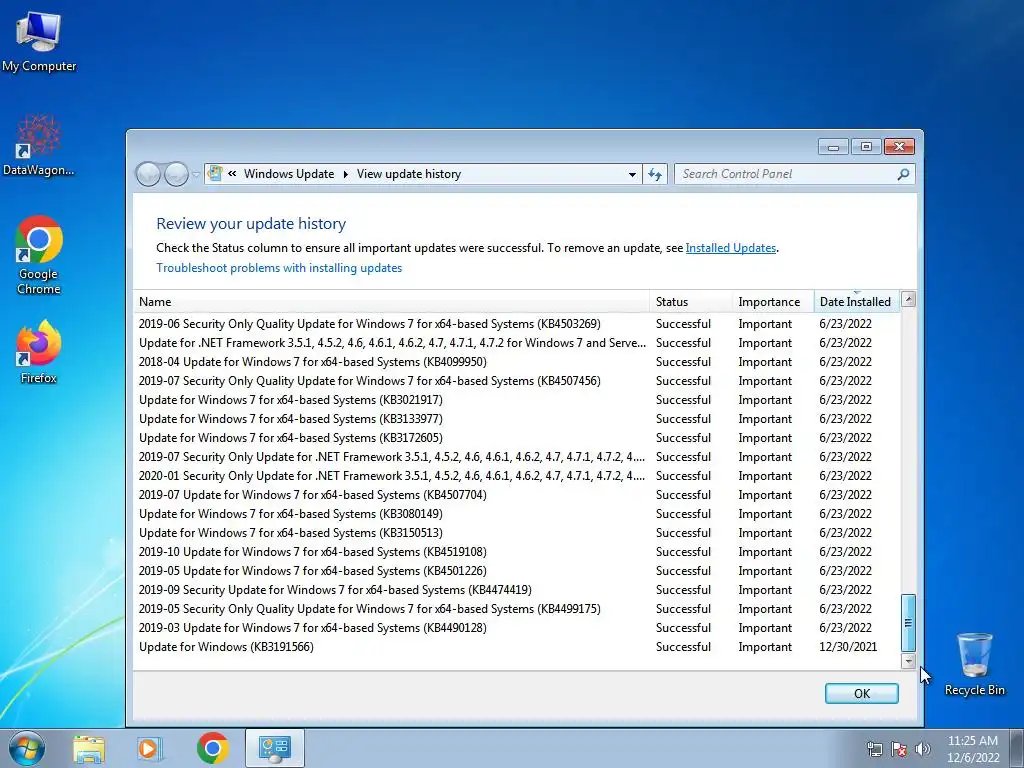Screen dimensions: 1024x768
Task: Select the KB3172605 update row
Action: click(x=516, y=438)
